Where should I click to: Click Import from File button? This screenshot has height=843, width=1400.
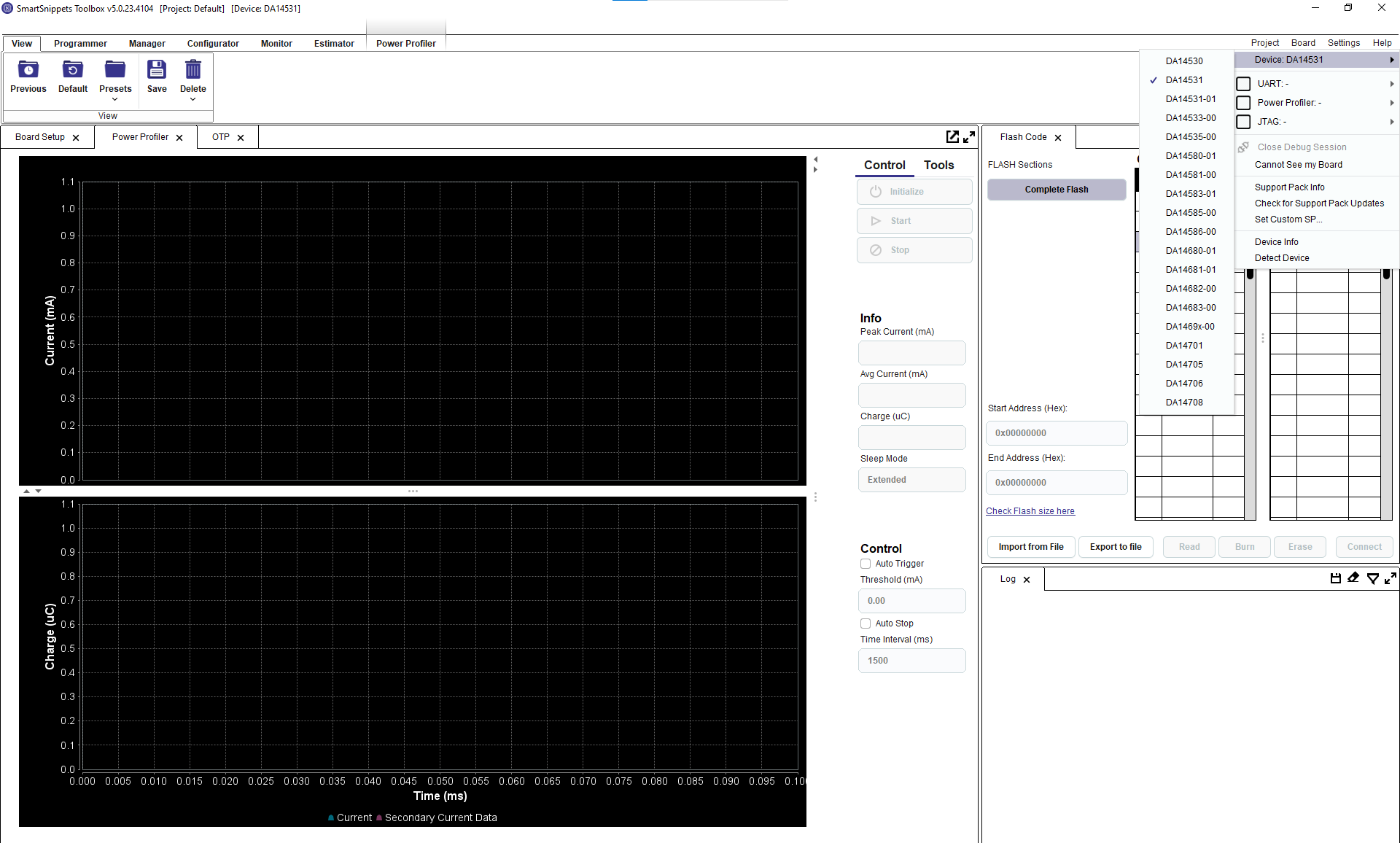click(1031, 547)
